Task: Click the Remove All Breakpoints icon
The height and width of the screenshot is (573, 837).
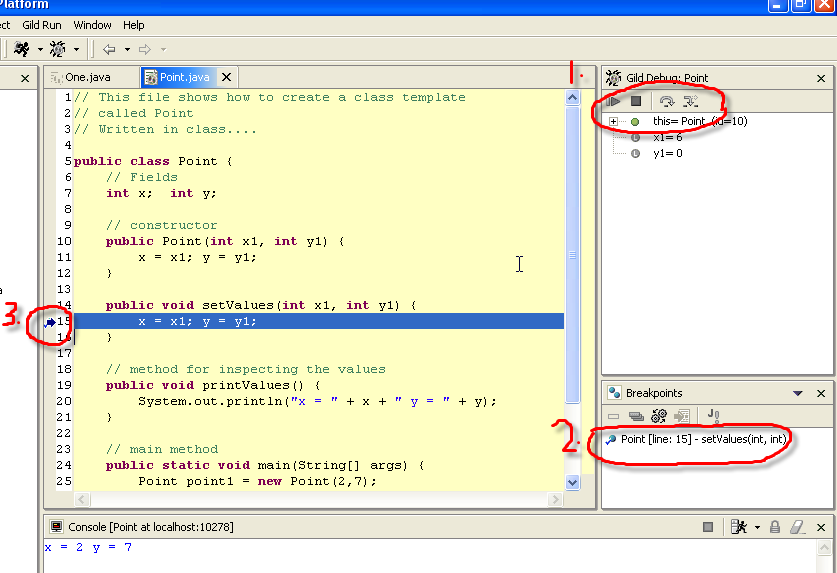Action: pyautogui.click(x=636, y=416)
